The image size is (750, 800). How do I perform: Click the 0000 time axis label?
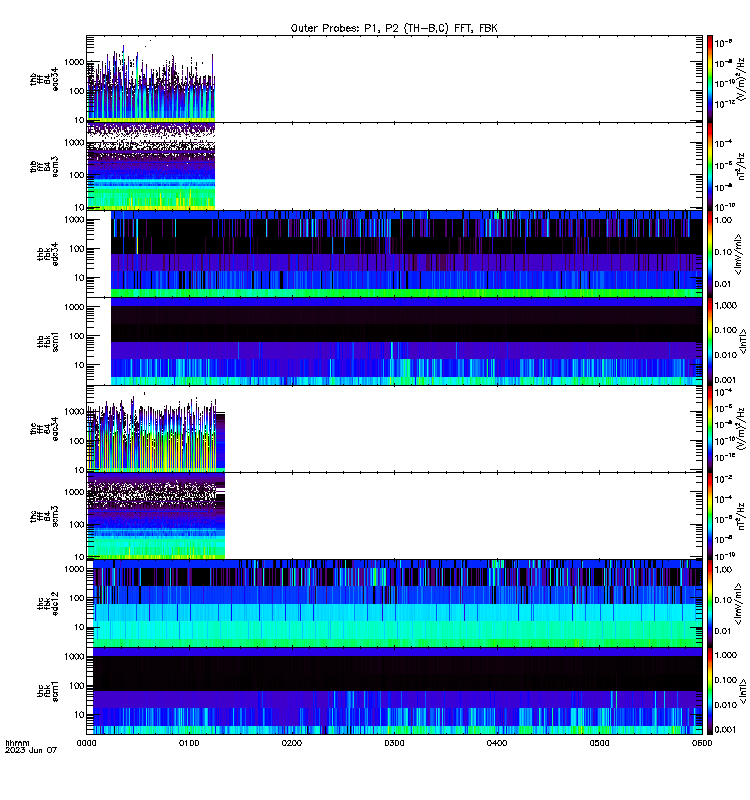pos(86,743)
